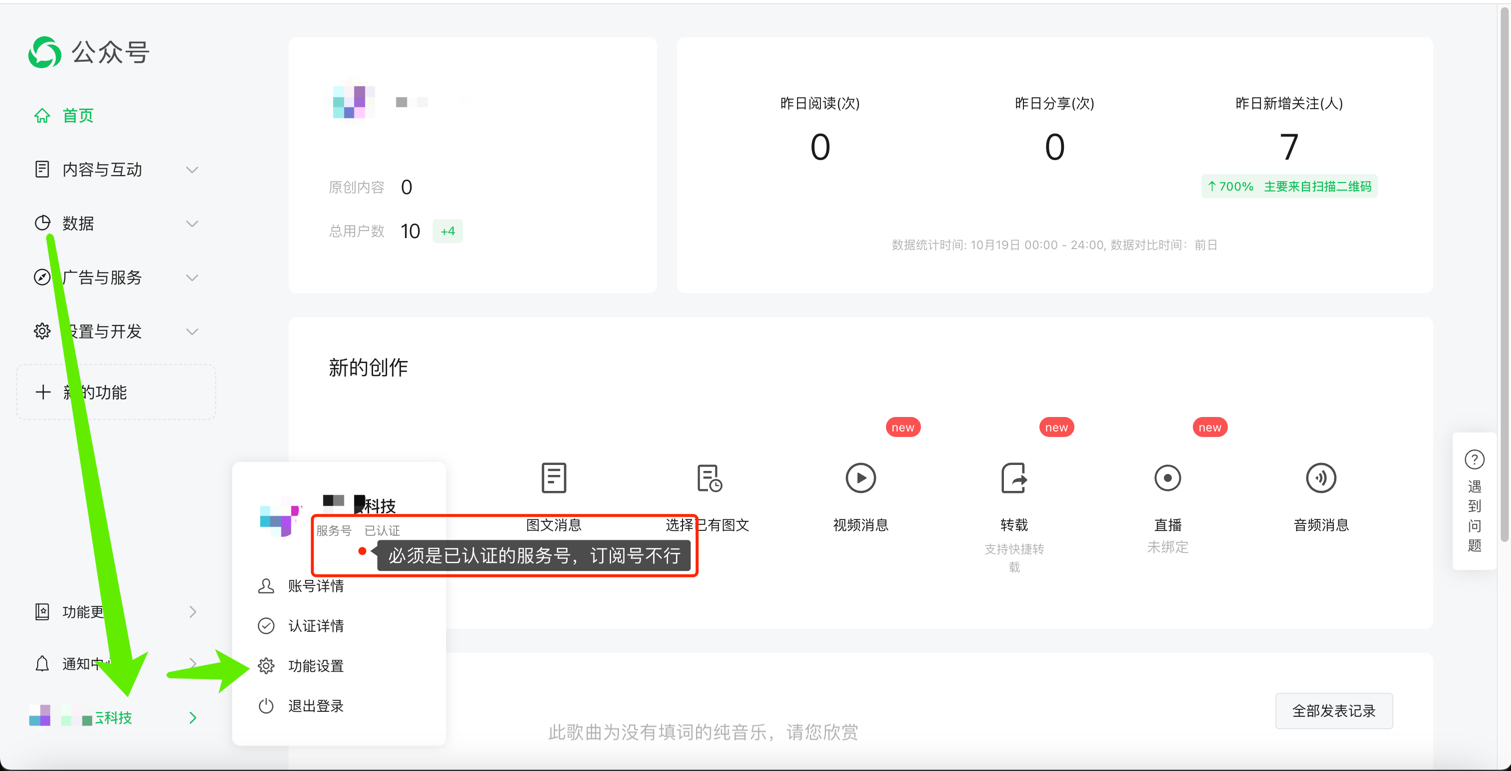Open 选择已有图文 icon
The image size is (1511, 771).
point(709,478)
